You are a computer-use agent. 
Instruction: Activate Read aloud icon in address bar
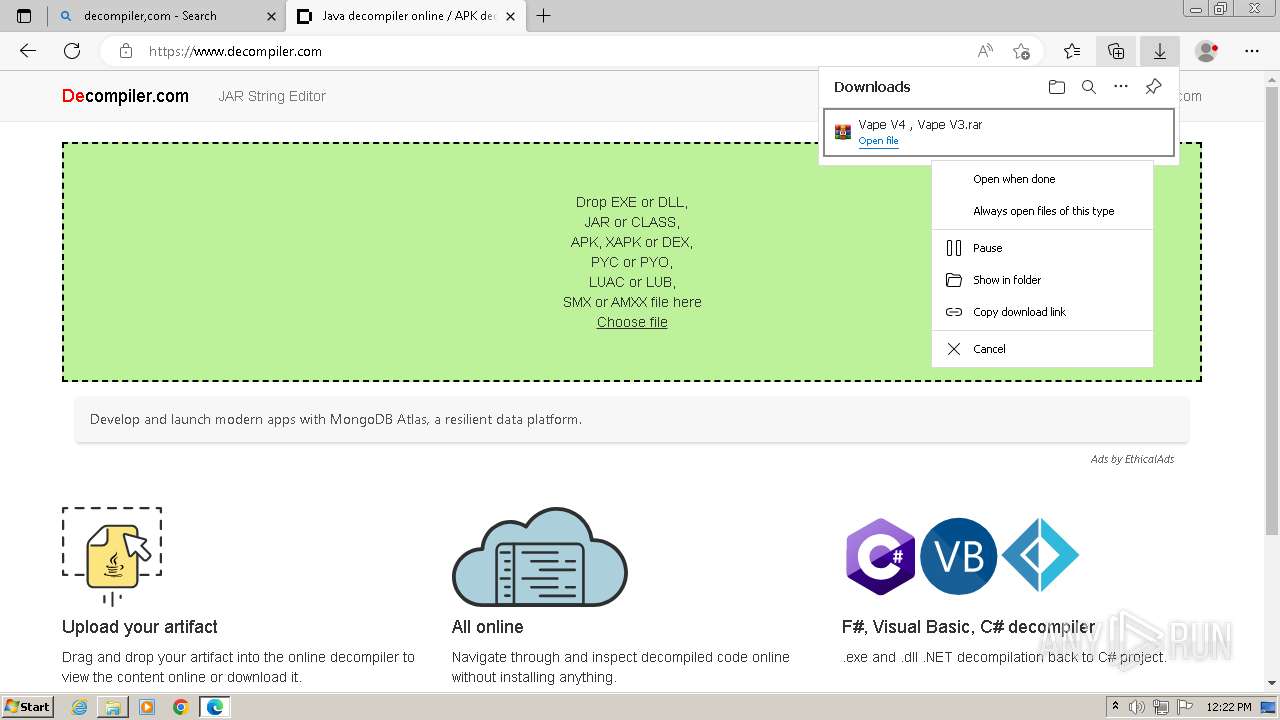point(985,51)
